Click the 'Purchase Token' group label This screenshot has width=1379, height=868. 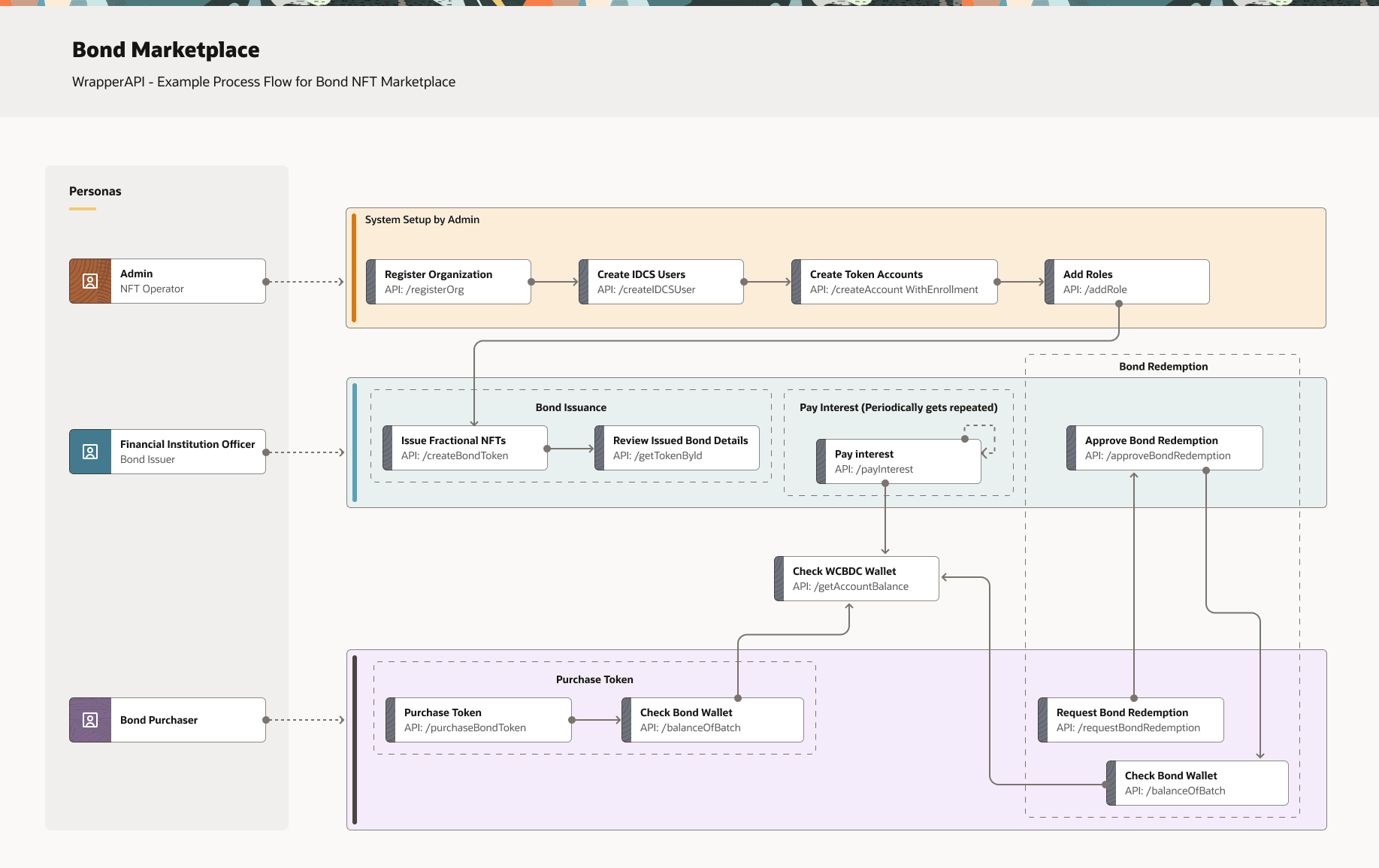(x=594, y=679)
